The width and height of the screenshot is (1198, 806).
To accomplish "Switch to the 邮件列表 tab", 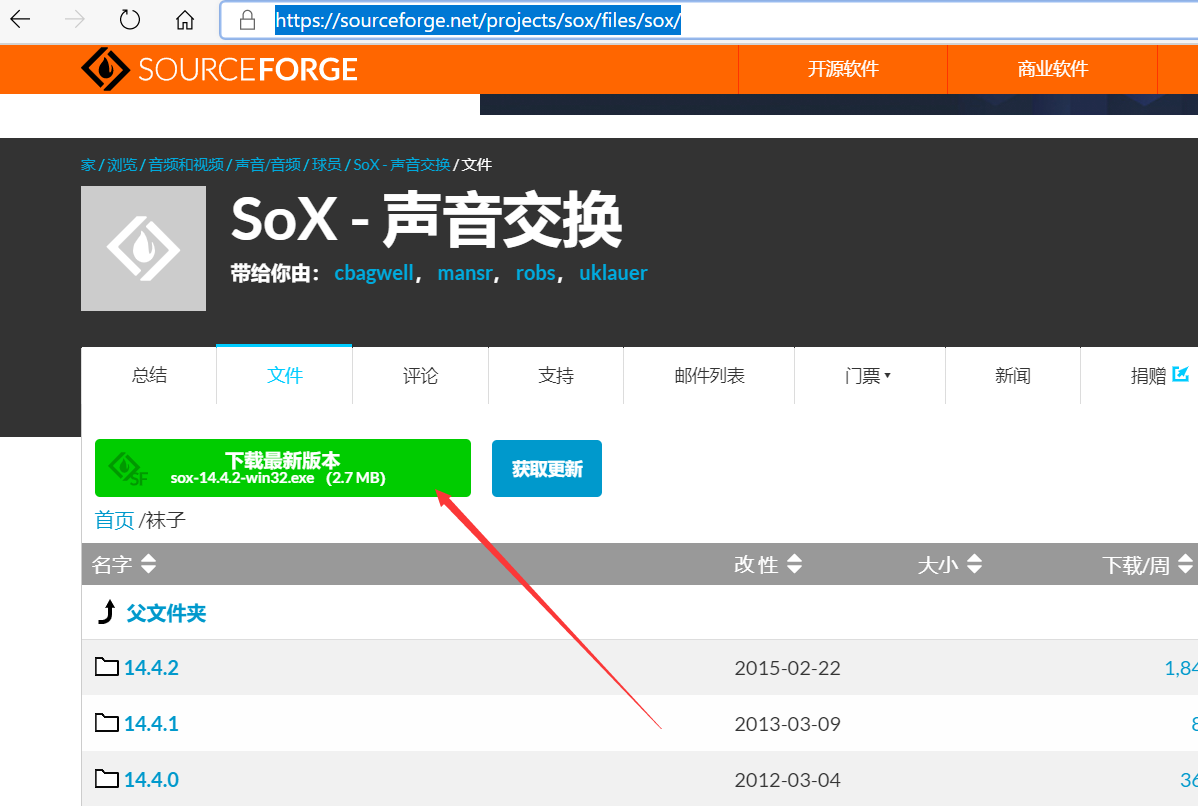I will pos(709,375).
